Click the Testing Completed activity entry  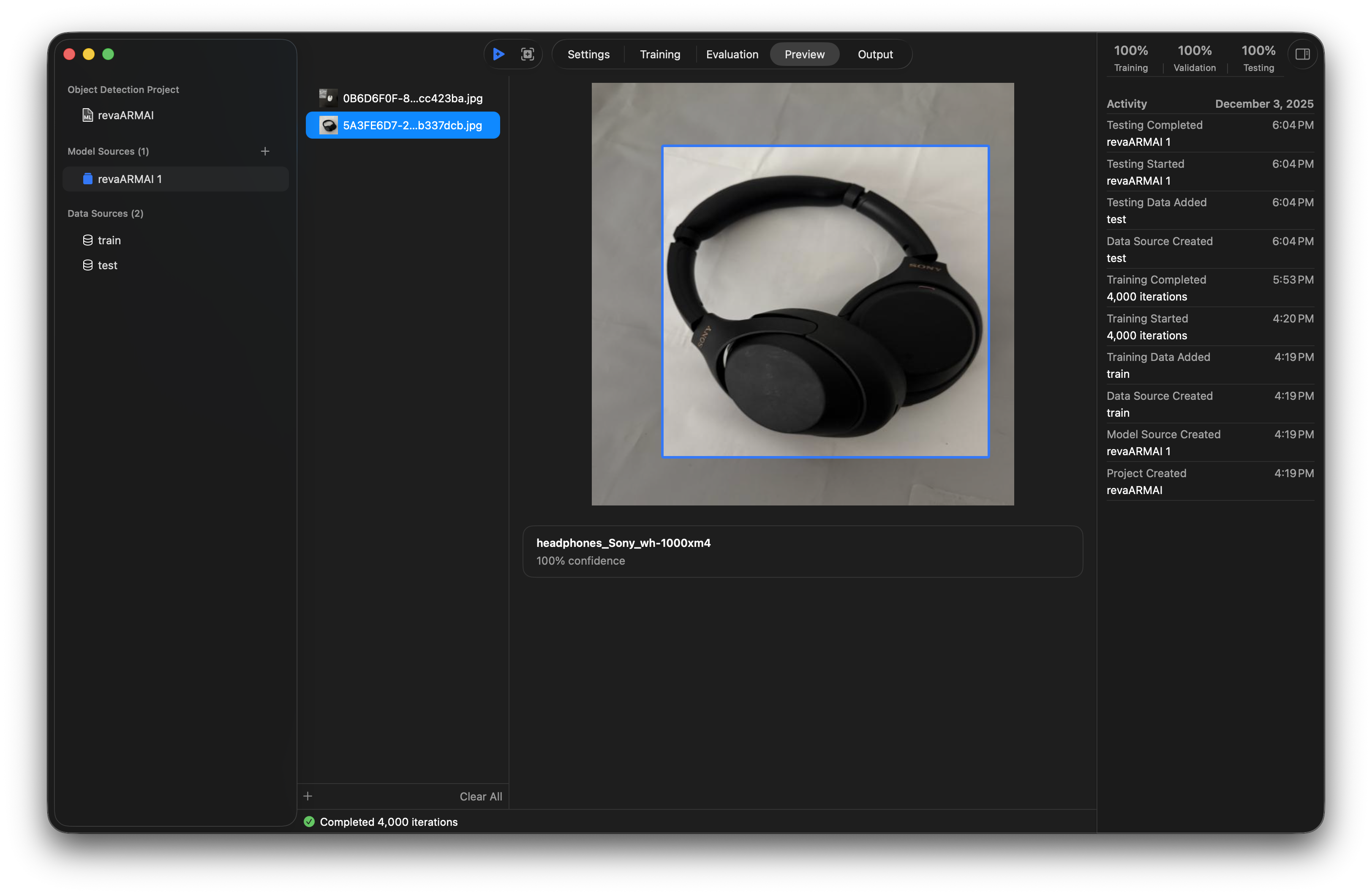1210,133
